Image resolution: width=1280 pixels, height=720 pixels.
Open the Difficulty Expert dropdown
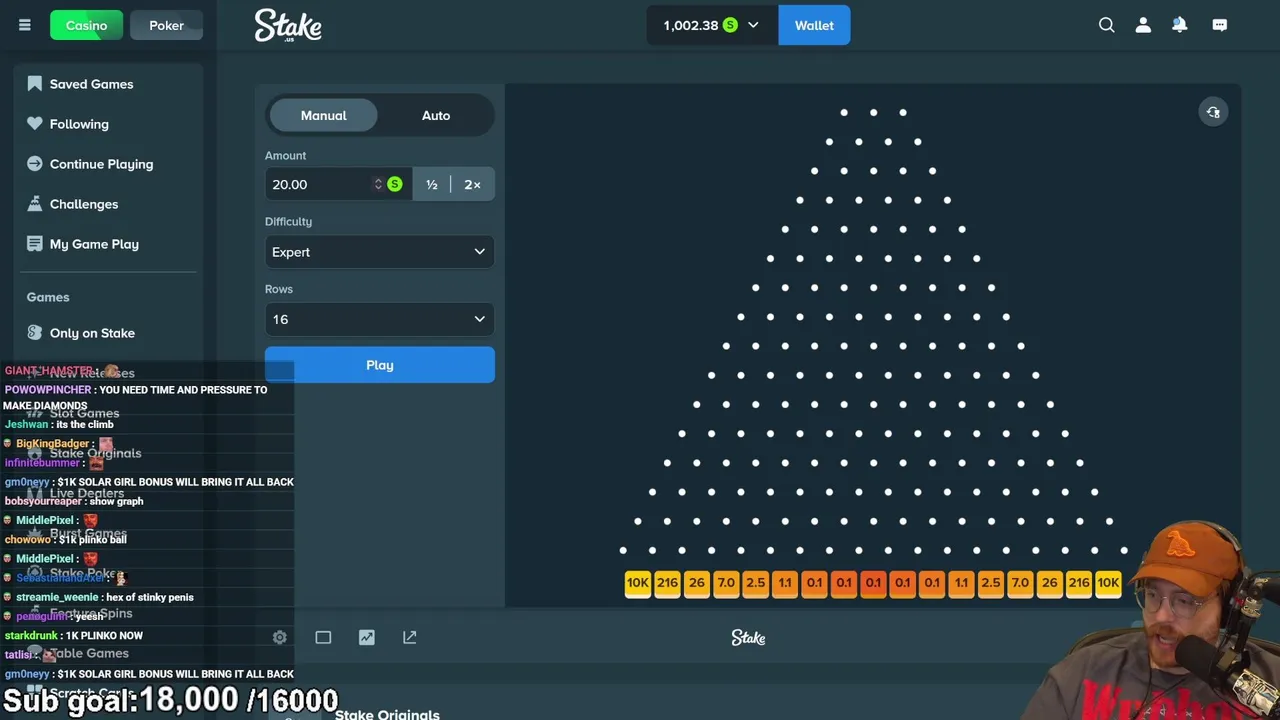380,252
